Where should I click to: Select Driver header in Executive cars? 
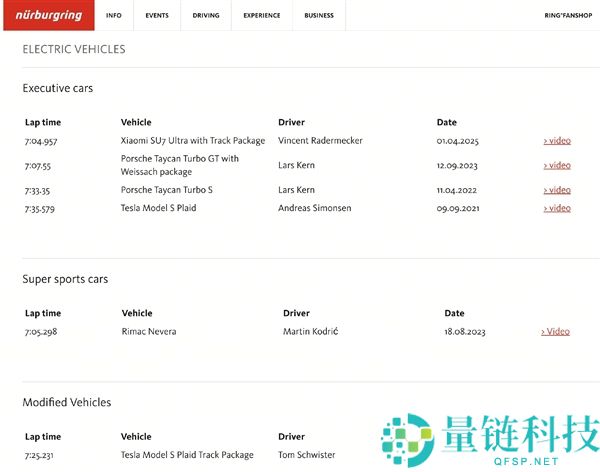point(292,122)
